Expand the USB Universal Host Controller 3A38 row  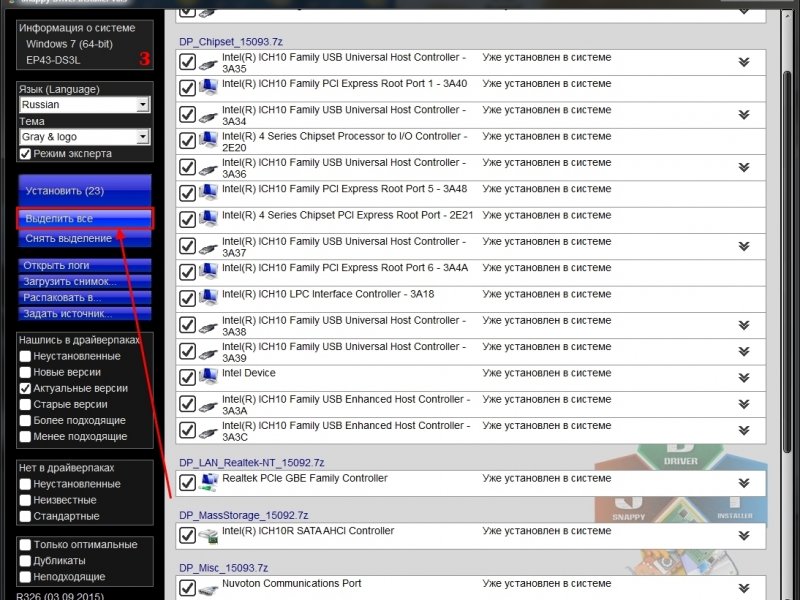coord(744,326)
